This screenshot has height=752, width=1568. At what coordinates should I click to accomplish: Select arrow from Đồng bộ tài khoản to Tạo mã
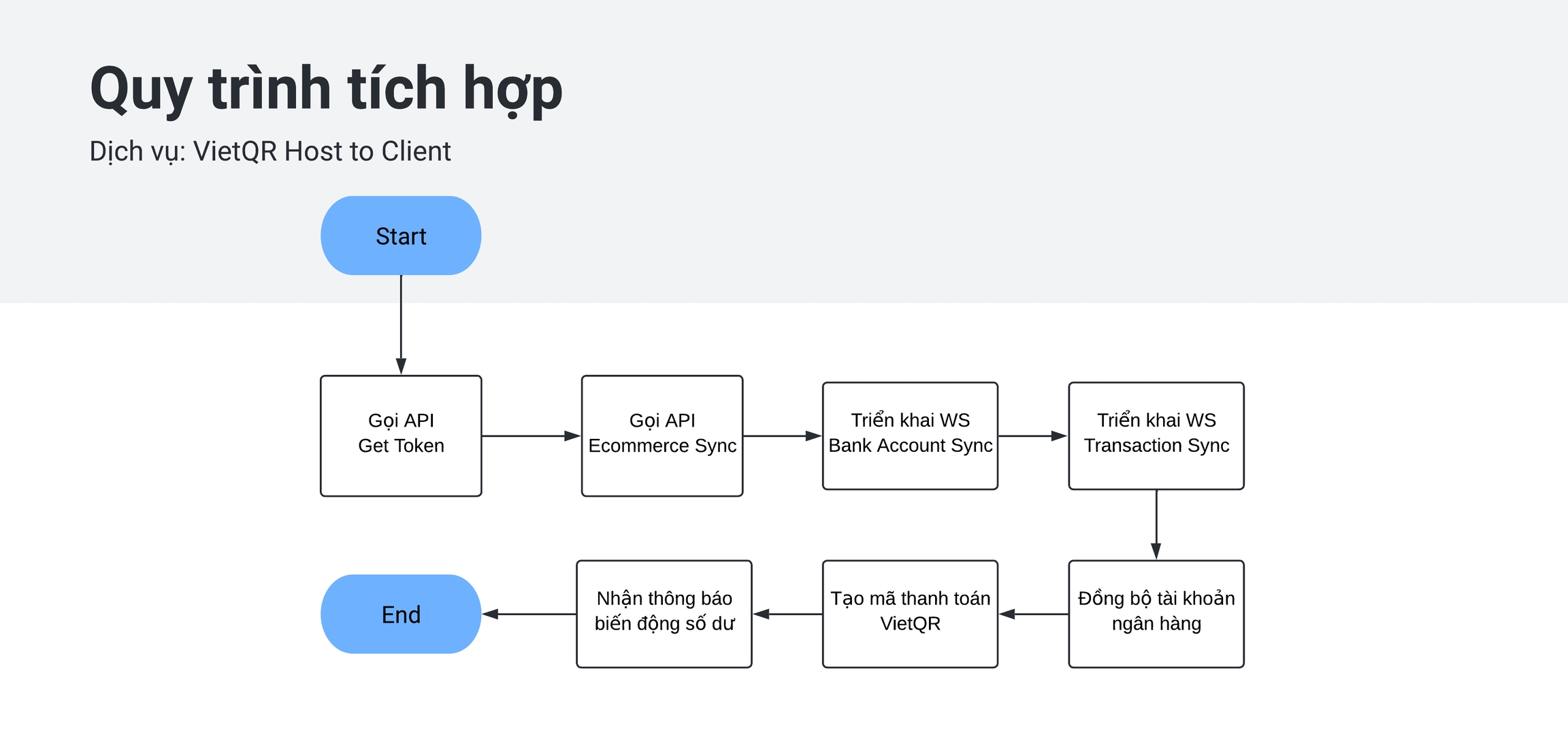click(x=1034, y=614)
